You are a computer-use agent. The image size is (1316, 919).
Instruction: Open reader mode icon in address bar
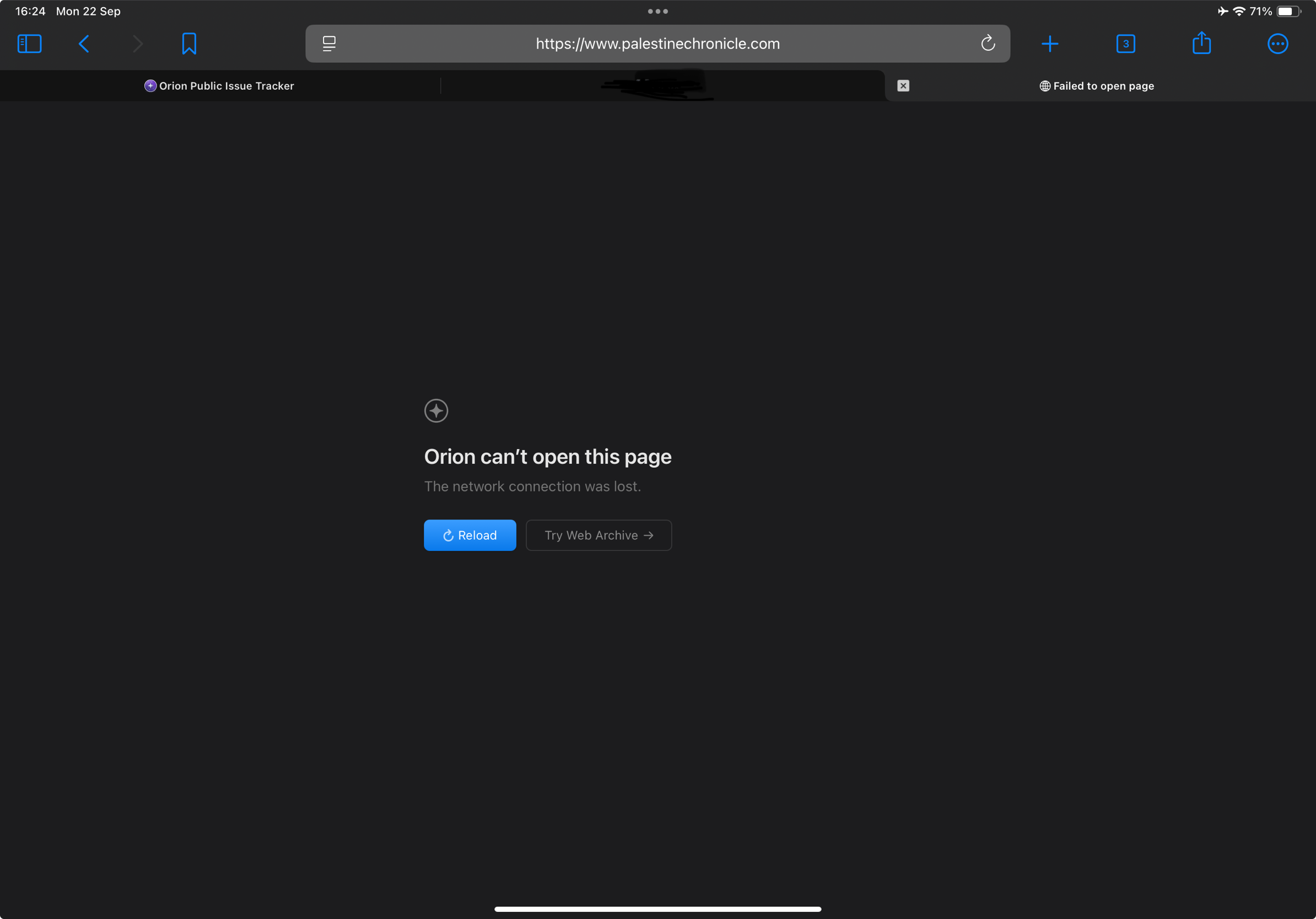coord(329,44)
